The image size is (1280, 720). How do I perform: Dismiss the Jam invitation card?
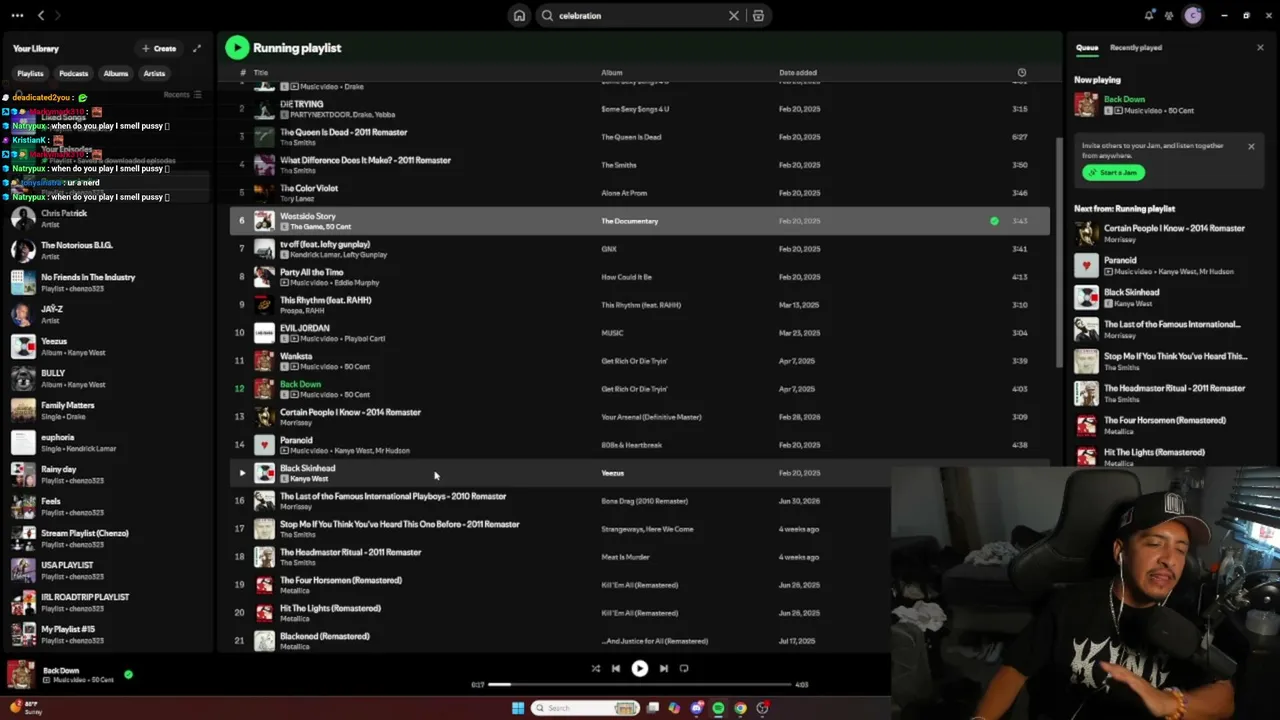[x=1251, y=146]
